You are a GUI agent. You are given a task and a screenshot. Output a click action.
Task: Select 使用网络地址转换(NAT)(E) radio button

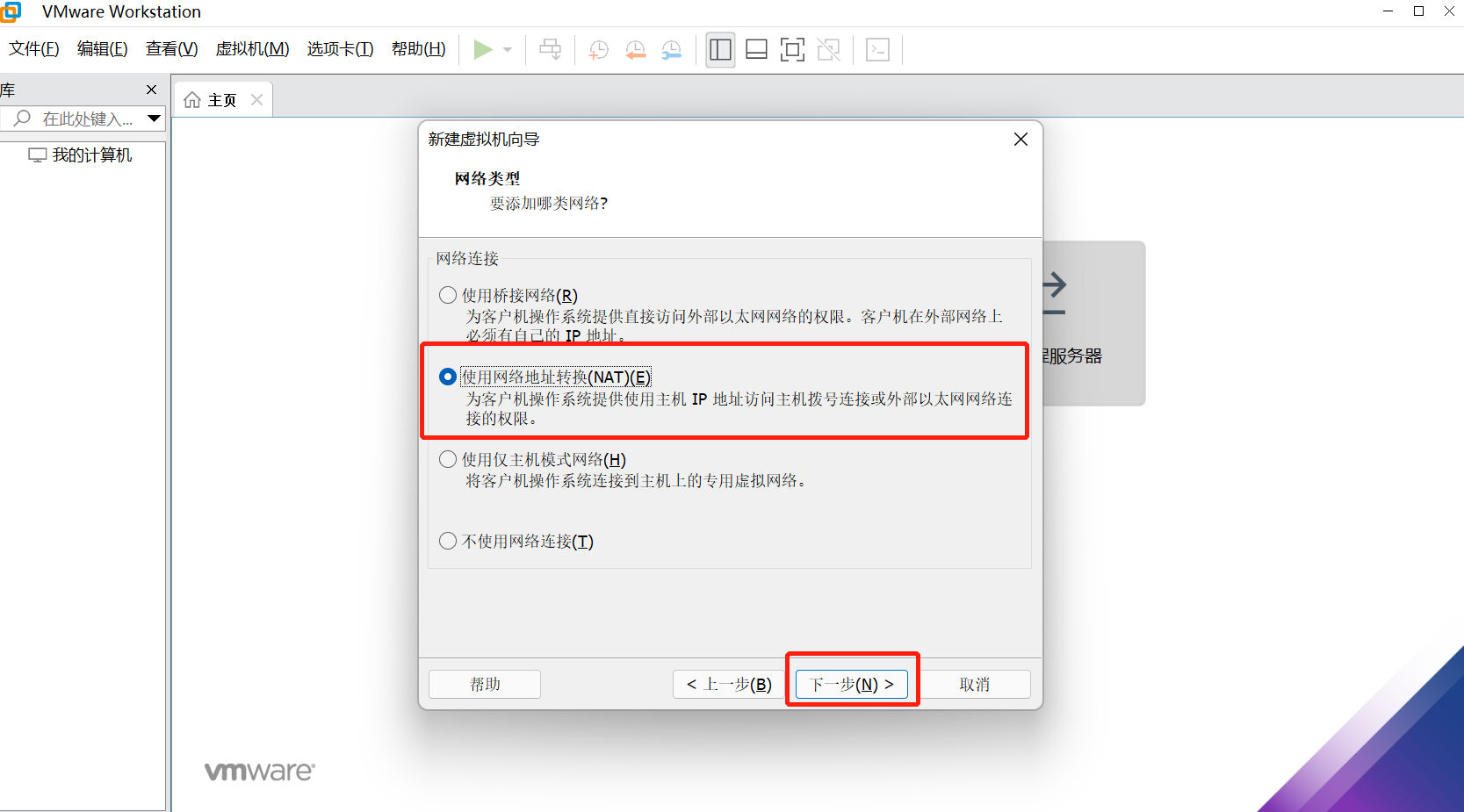pos(448,377)
